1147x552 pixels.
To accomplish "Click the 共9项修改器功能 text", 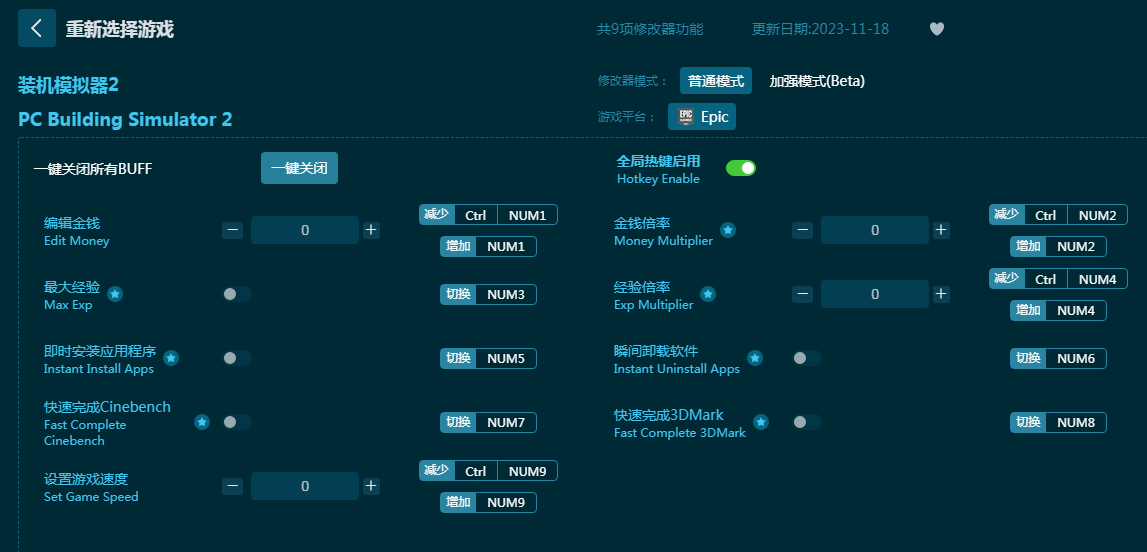I will pos(650,29).
